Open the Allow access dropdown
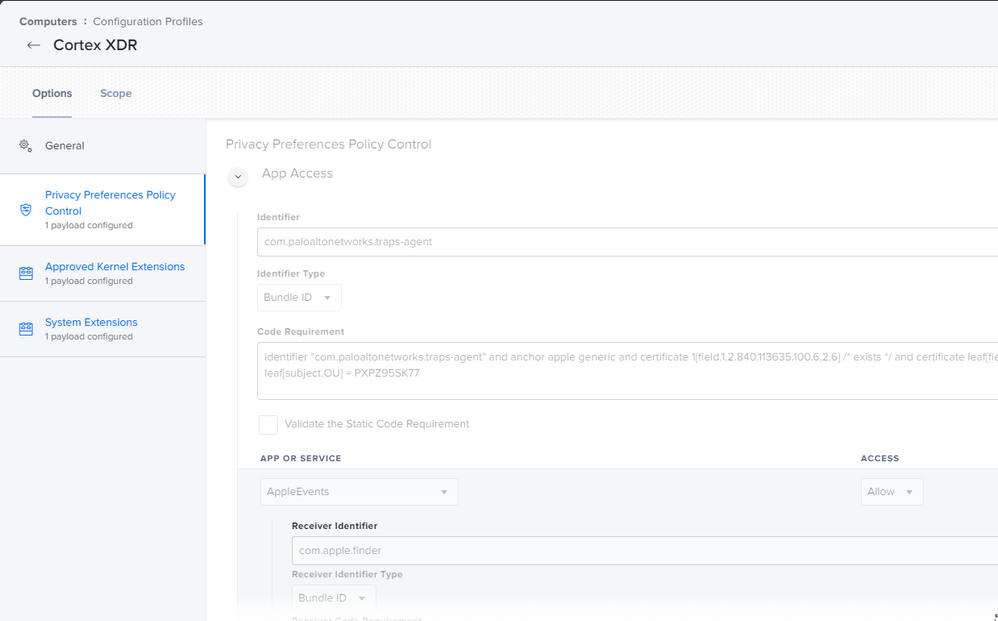 click(892, 492)
